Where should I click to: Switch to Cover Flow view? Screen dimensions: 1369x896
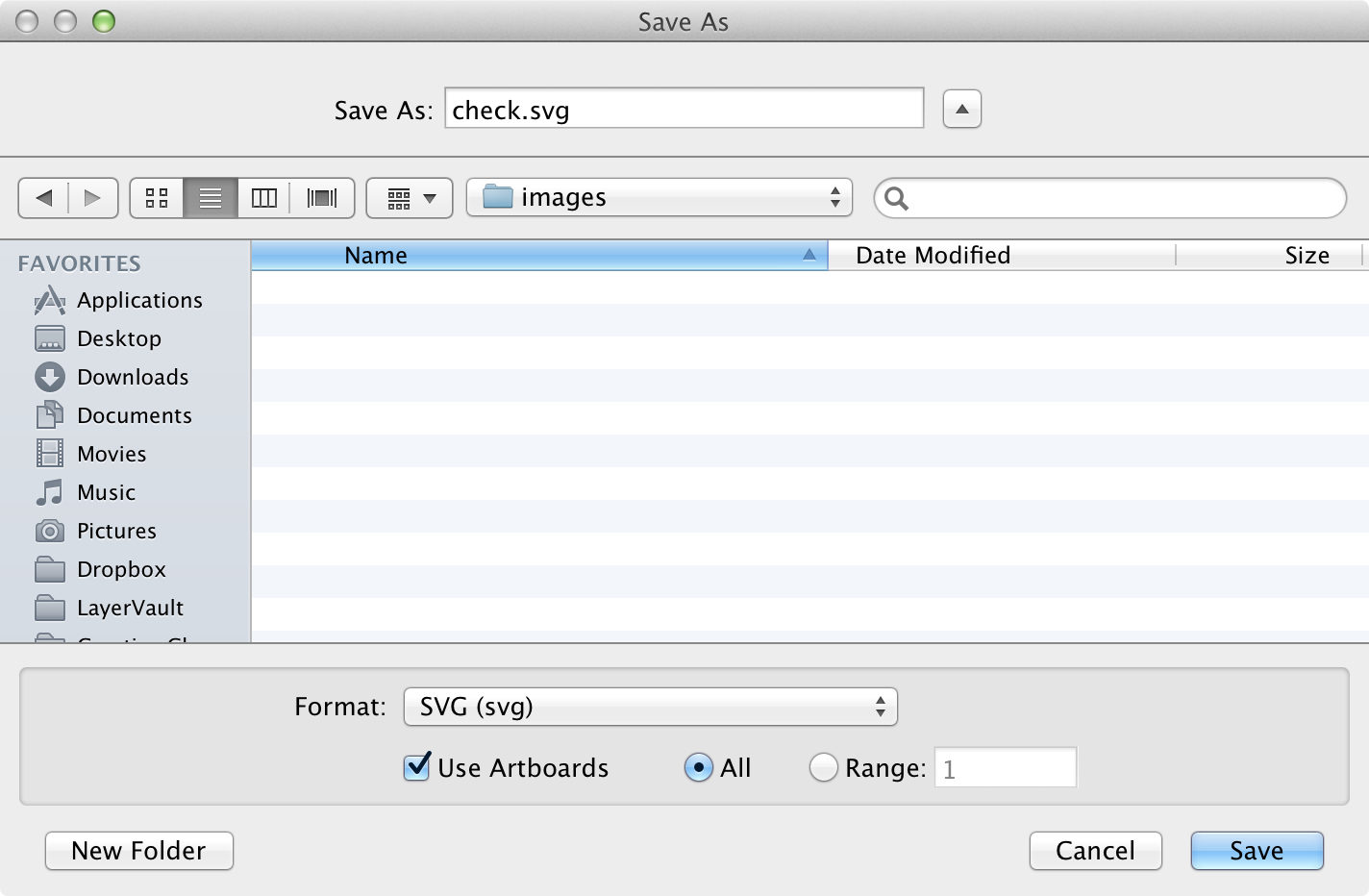pyautogui.click(x=322, y=198)
